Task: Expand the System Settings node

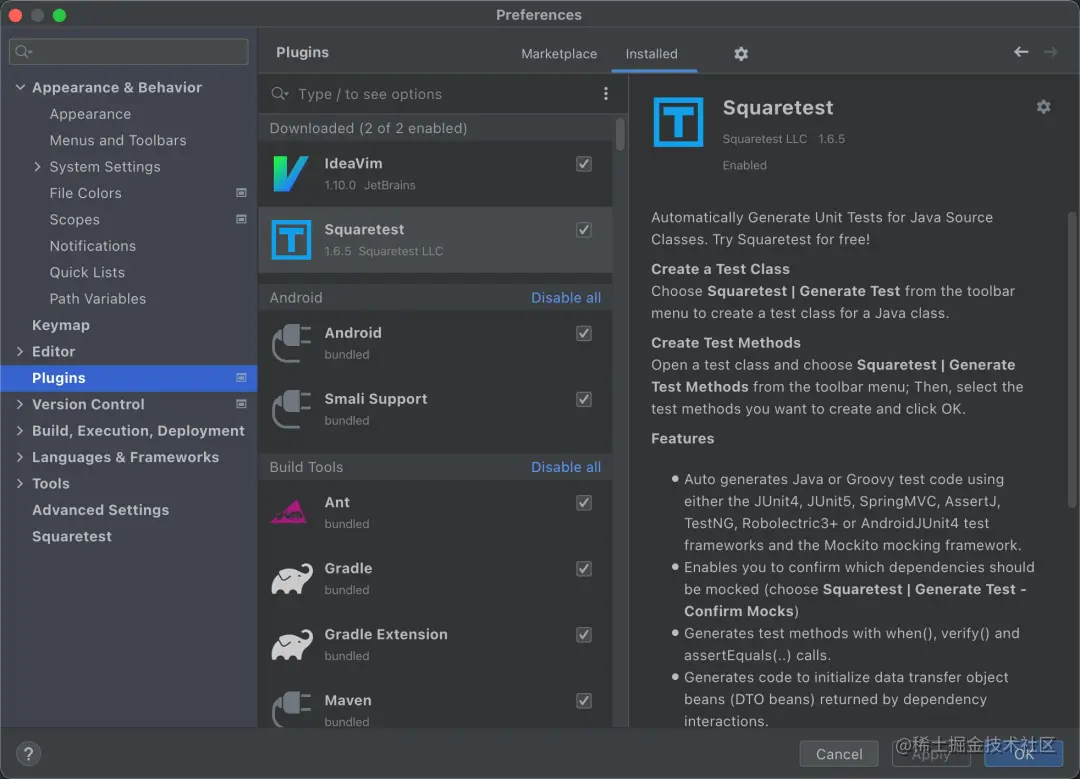Action: (x=37, y=167)
